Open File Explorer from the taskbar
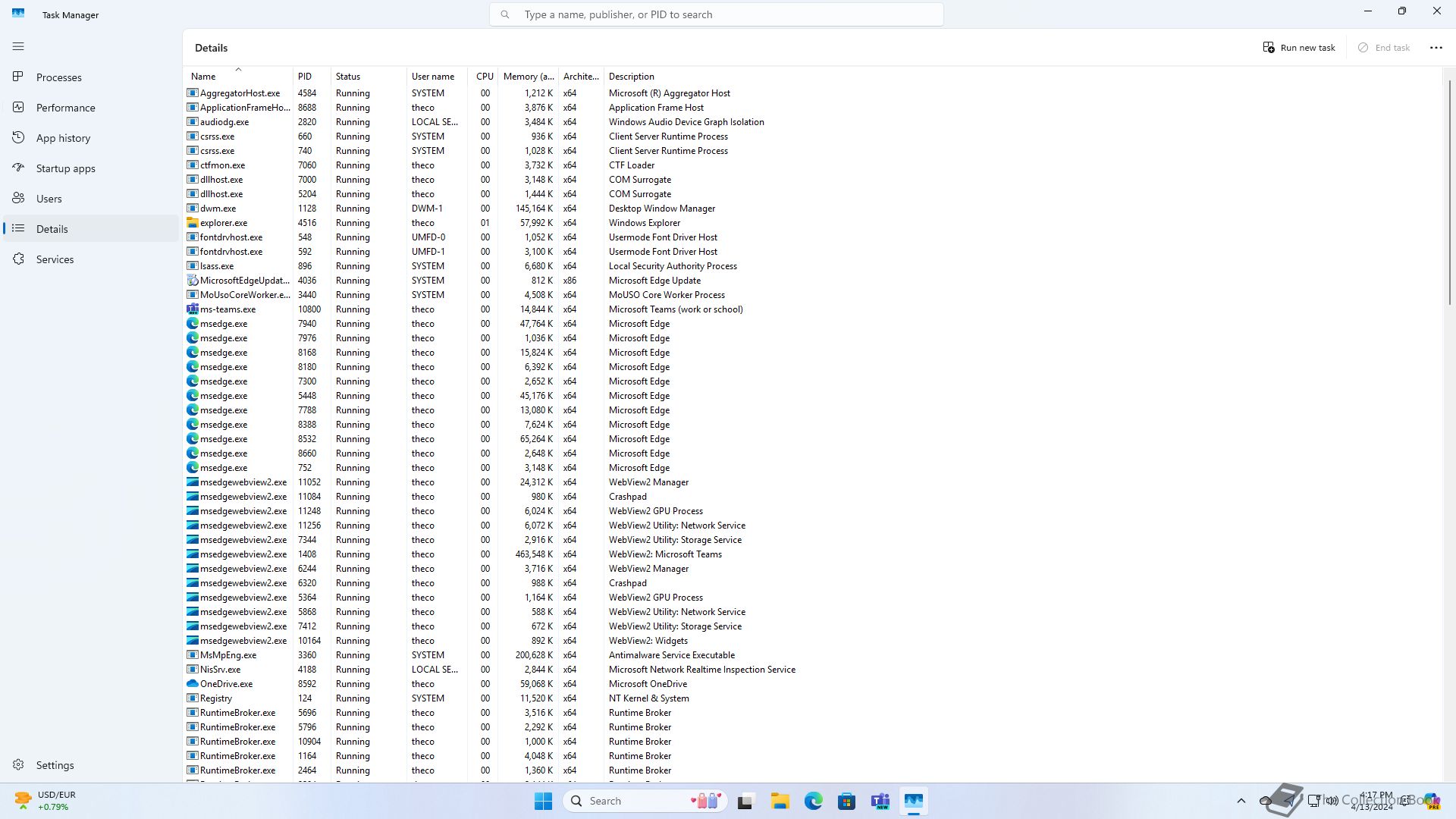This screenshot has width=1456, height=819. tap(780, 801)
